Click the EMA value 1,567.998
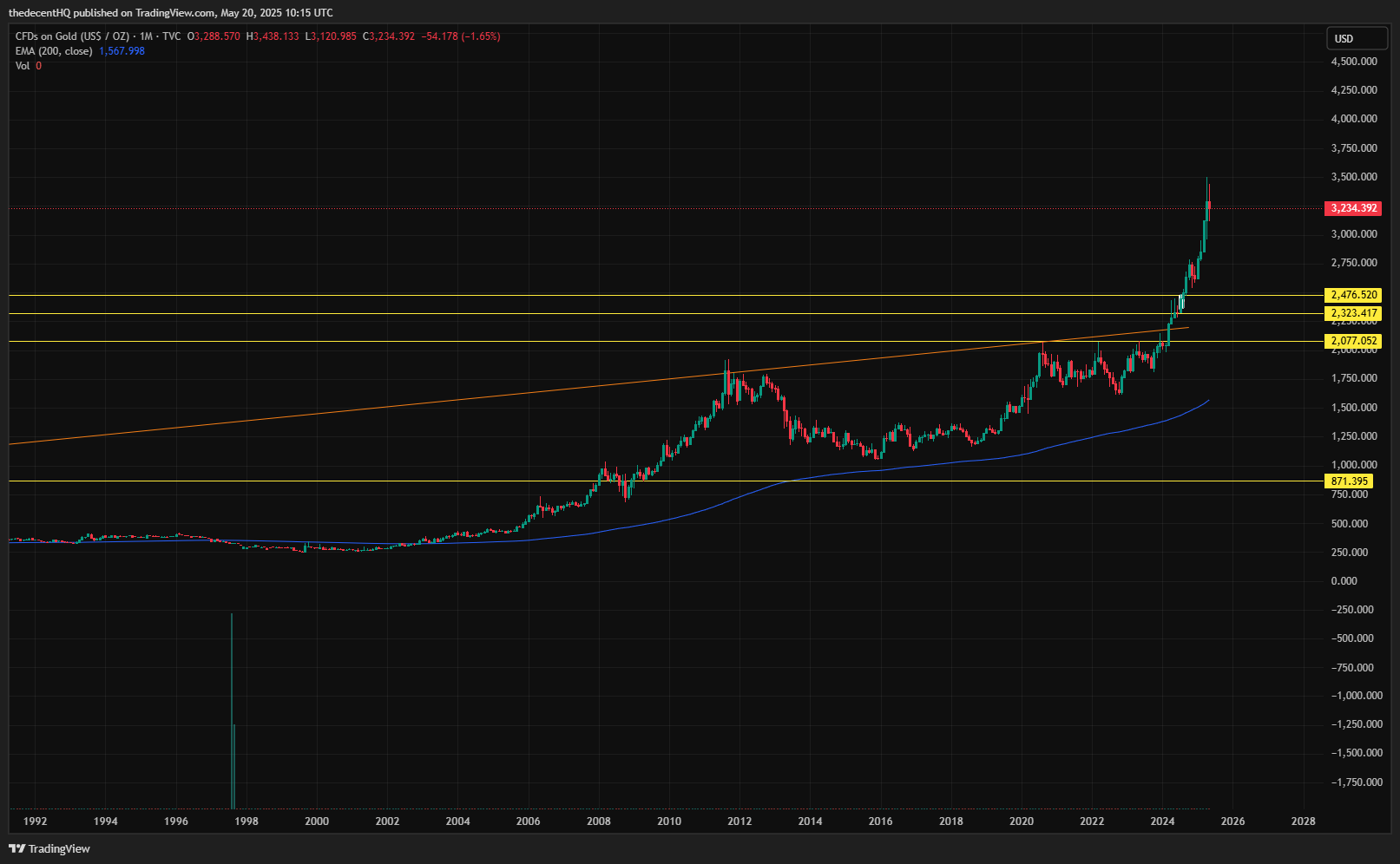 click(x=122, y=51)
